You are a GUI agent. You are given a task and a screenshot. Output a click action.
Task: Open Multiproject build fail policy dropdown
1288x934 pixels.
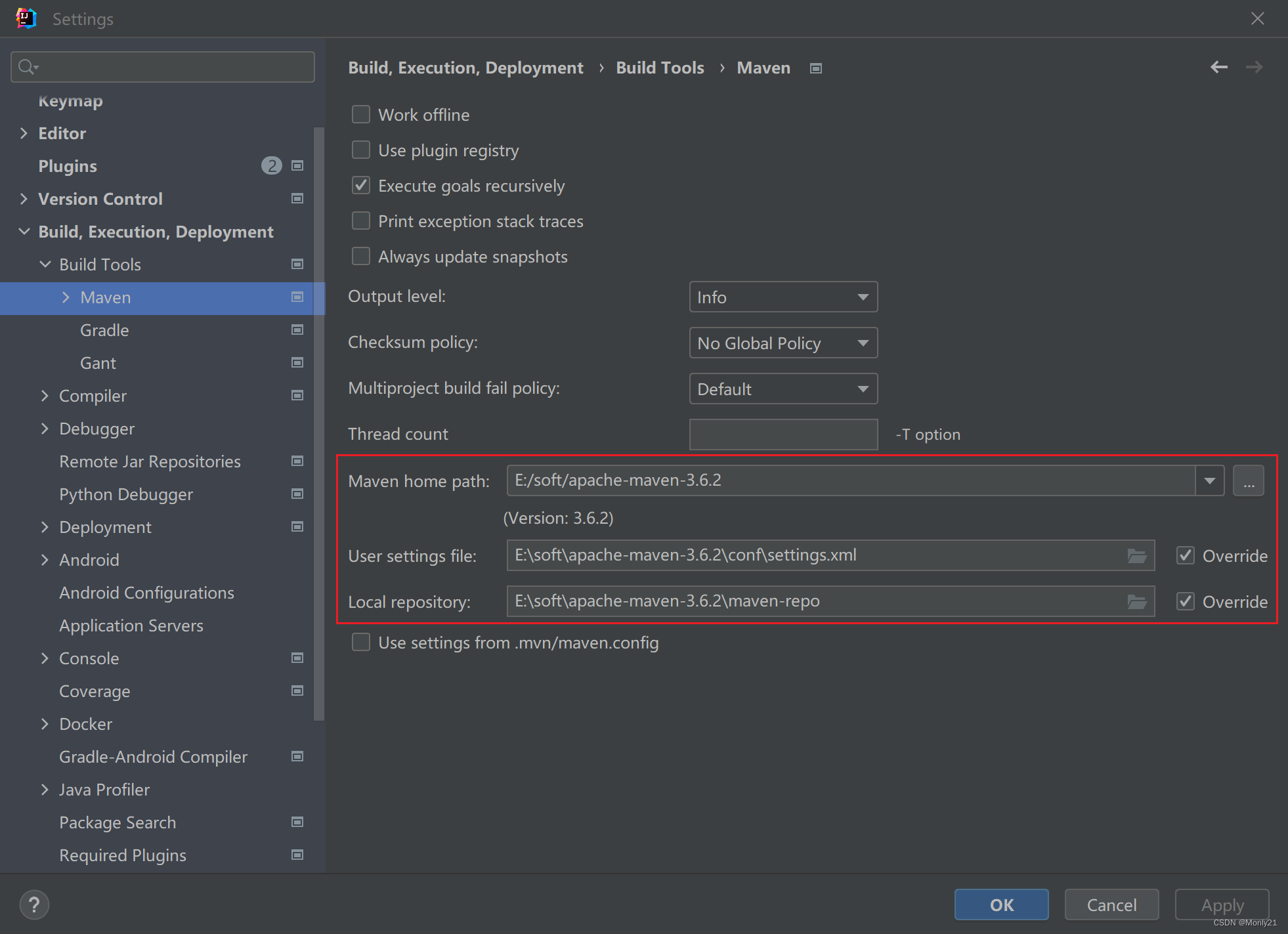tap(783, 389)
